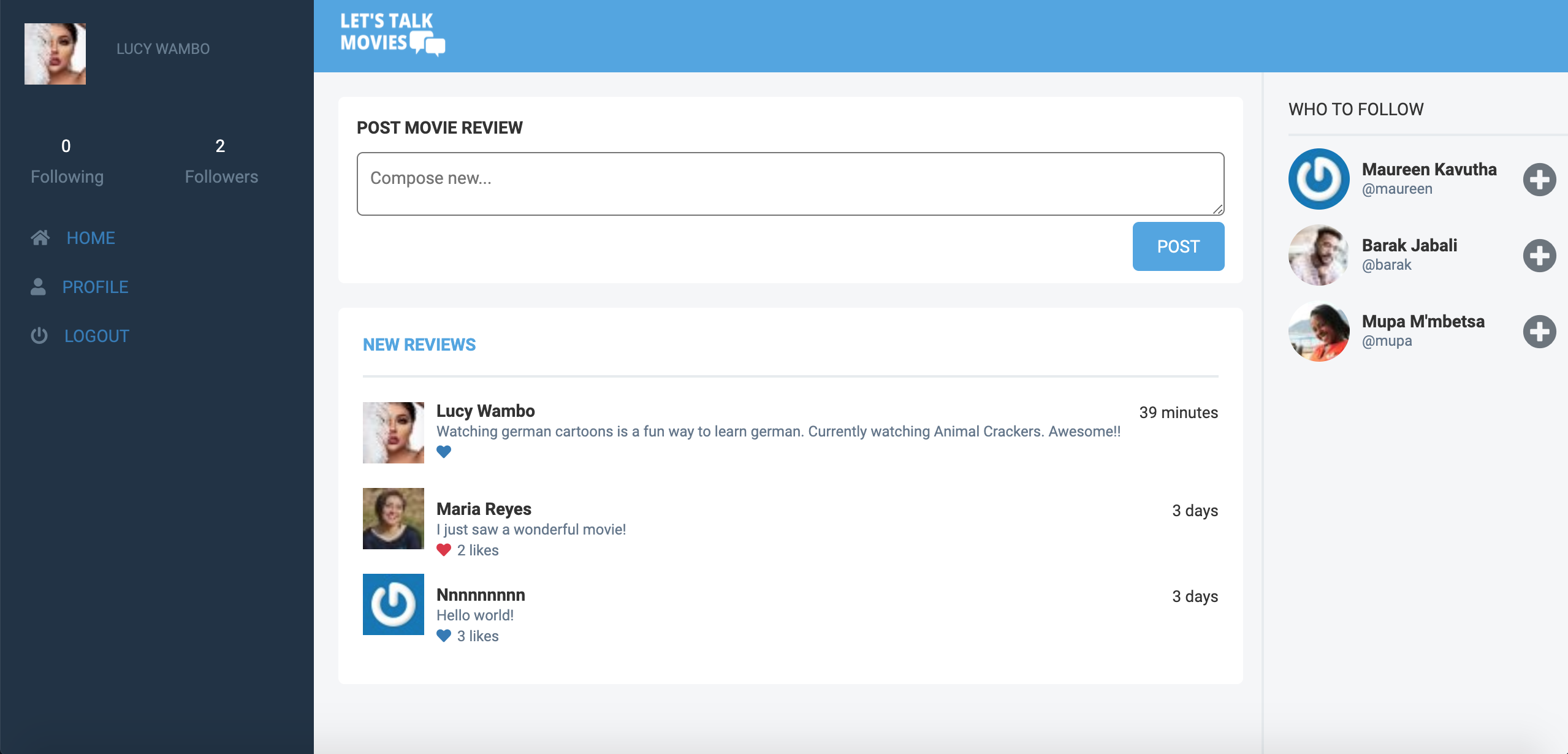Open the HOME menu item
The height and width of the screenshot is (754, 1568).
[x=91, y=238]
